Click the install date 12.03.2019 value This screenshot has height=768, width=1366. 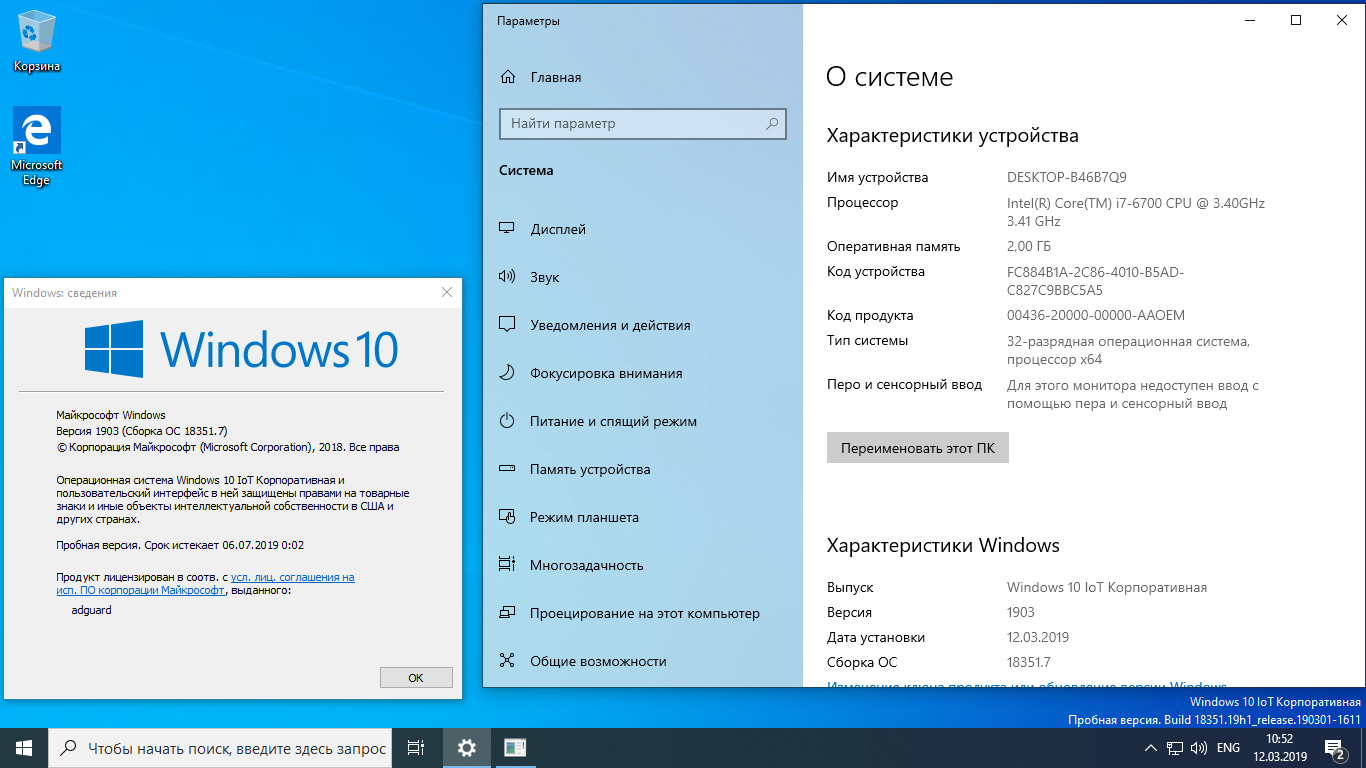click(1038, 637)
